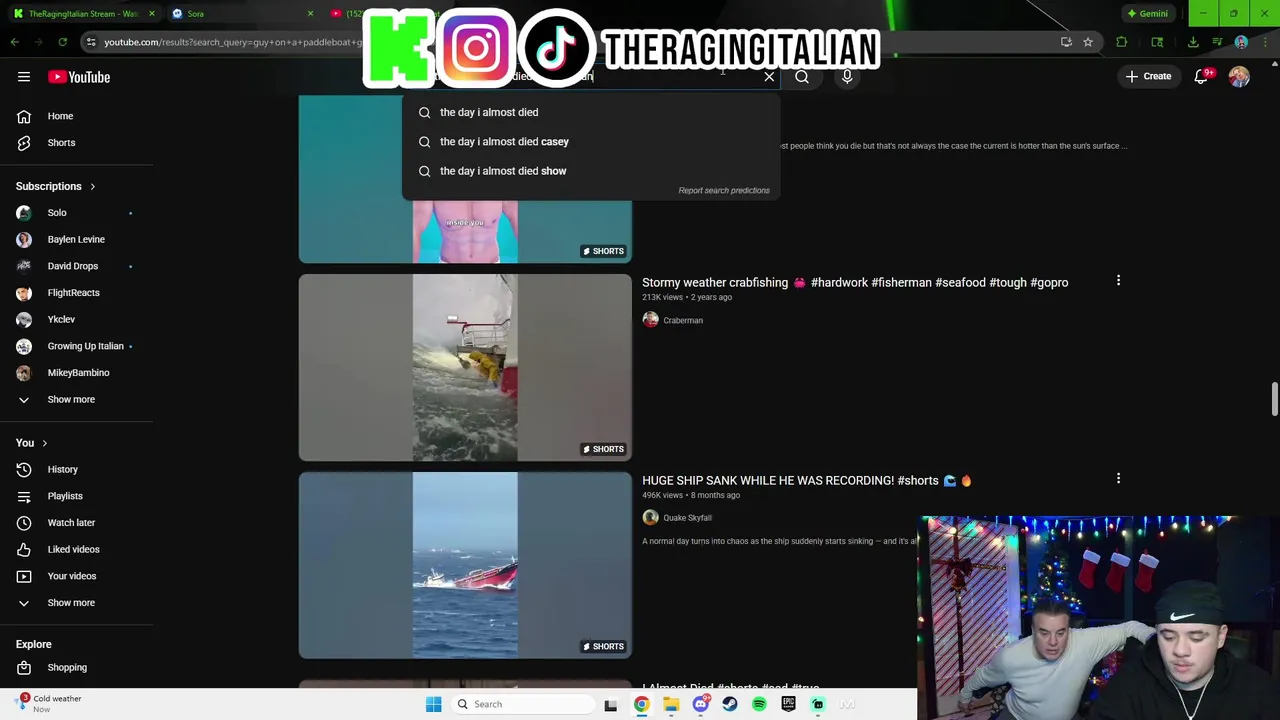
Task: Pick suggestion "the day i almost died show"
Action: (591, 171)
